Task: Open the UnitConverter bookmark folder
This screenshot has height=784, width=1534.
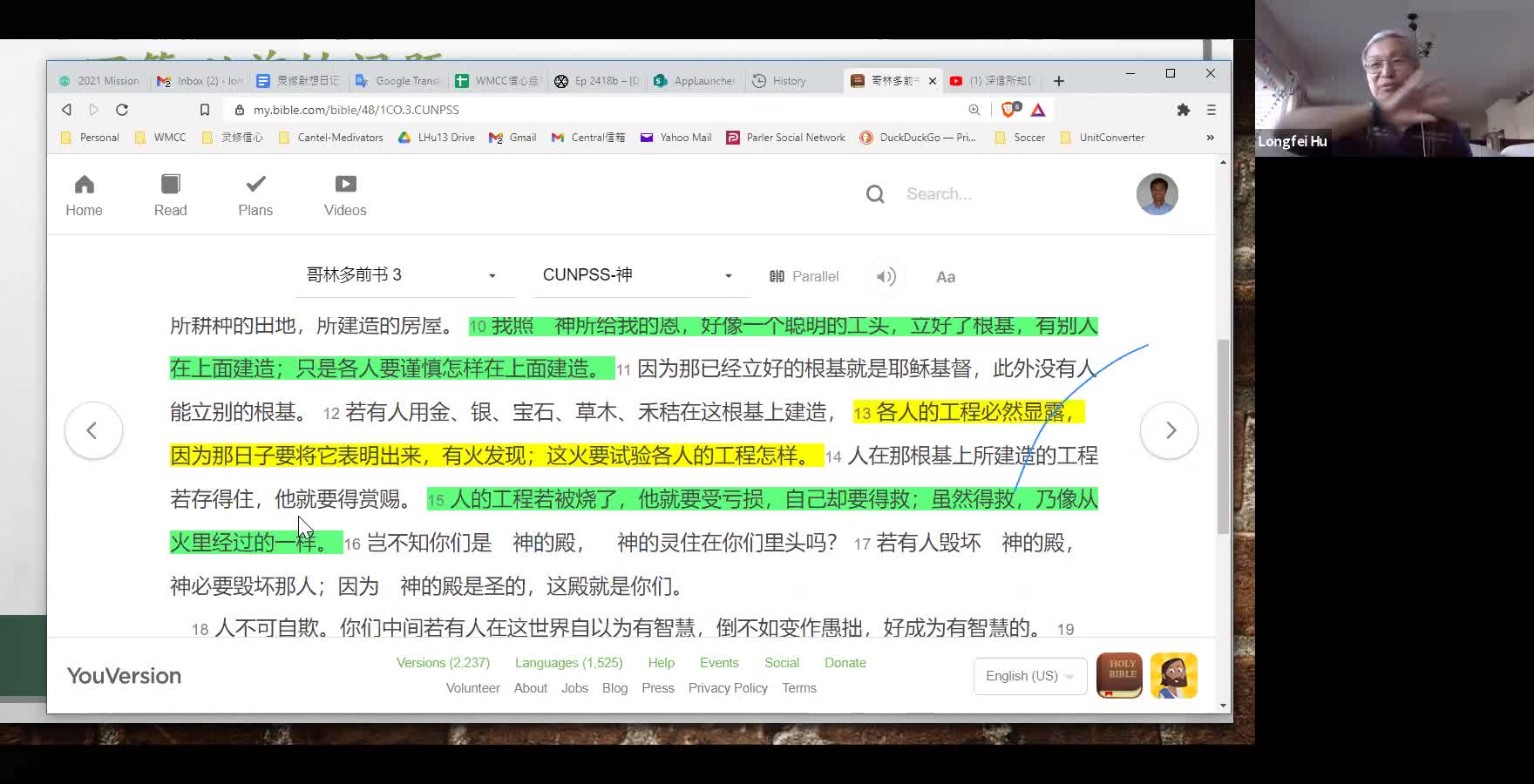Action: point(1102,138)
